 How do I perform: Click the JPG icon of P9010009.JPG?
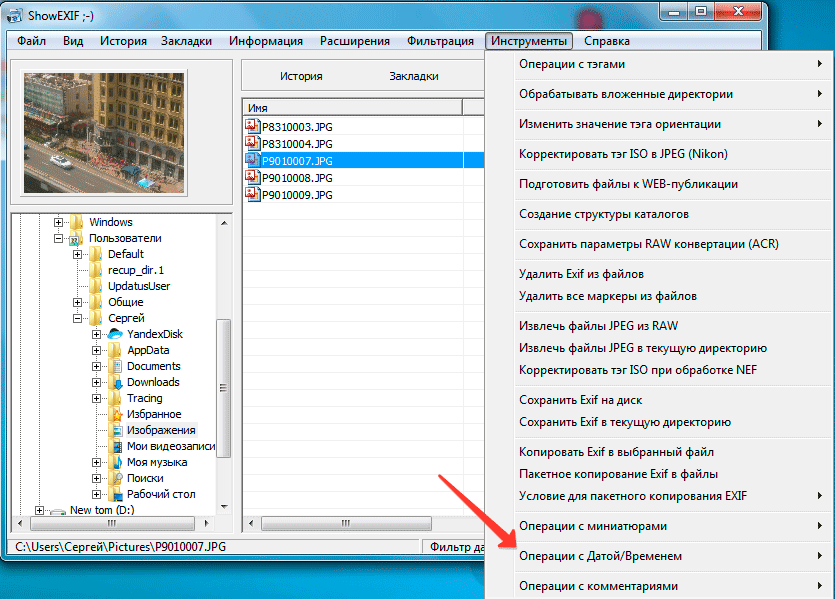[252, 194]
